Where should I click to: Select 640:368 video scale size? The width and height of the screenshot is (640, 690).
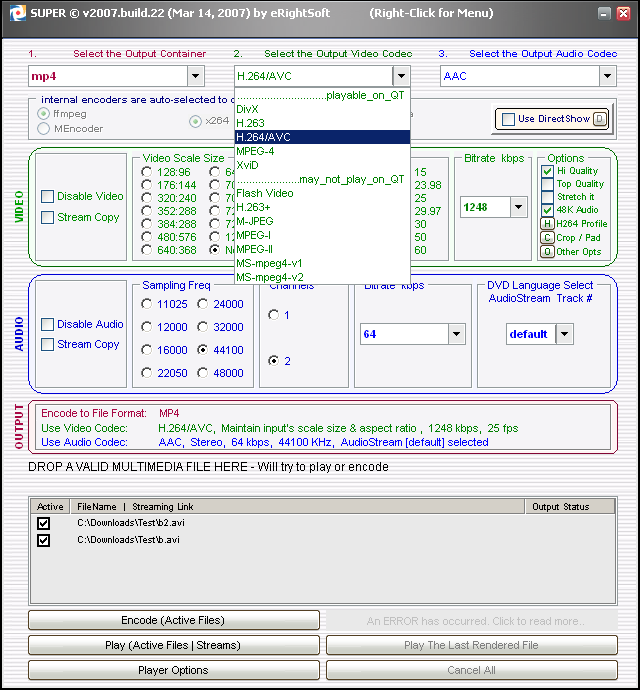(x=147, y=250)
